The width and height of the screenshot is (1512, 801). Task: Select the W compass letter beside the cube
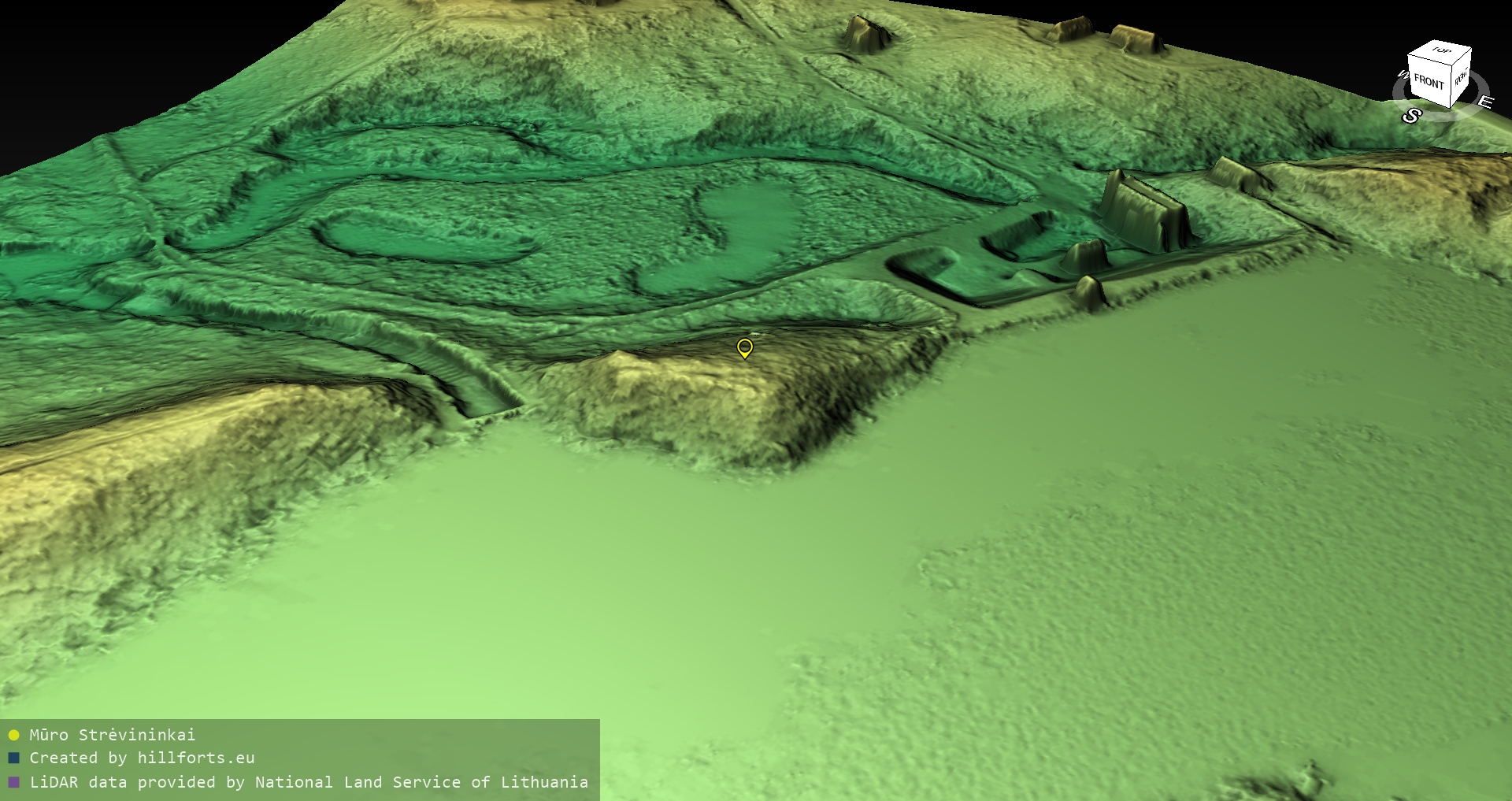[1403, 76]
